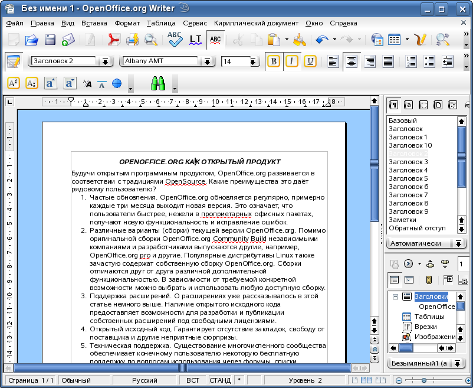Open the Insert Table icon
This screenshot has width=473, height=388.
coord(395,40)
